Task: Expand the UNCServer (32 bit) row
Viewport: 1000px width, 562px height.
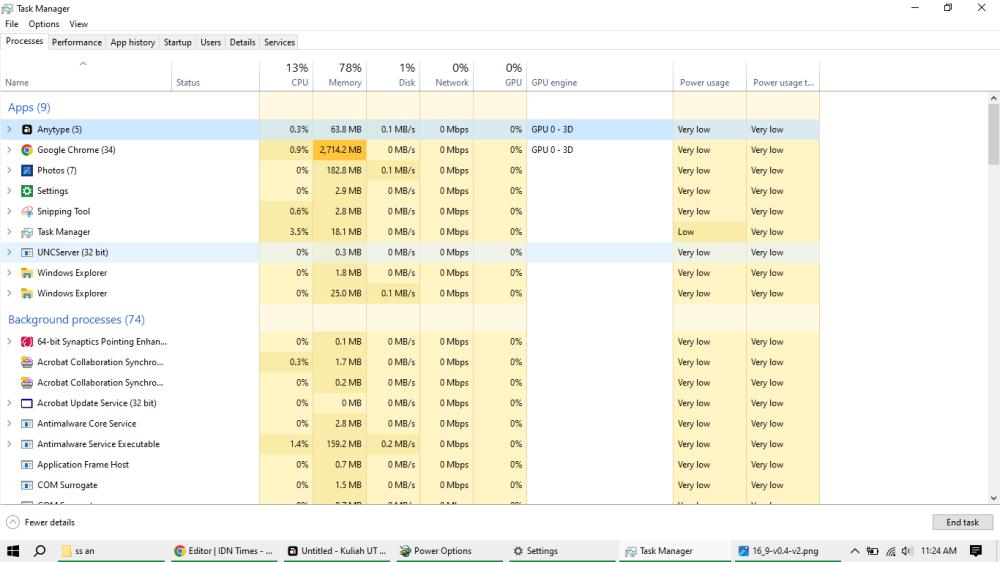Action: coord(9,252)
